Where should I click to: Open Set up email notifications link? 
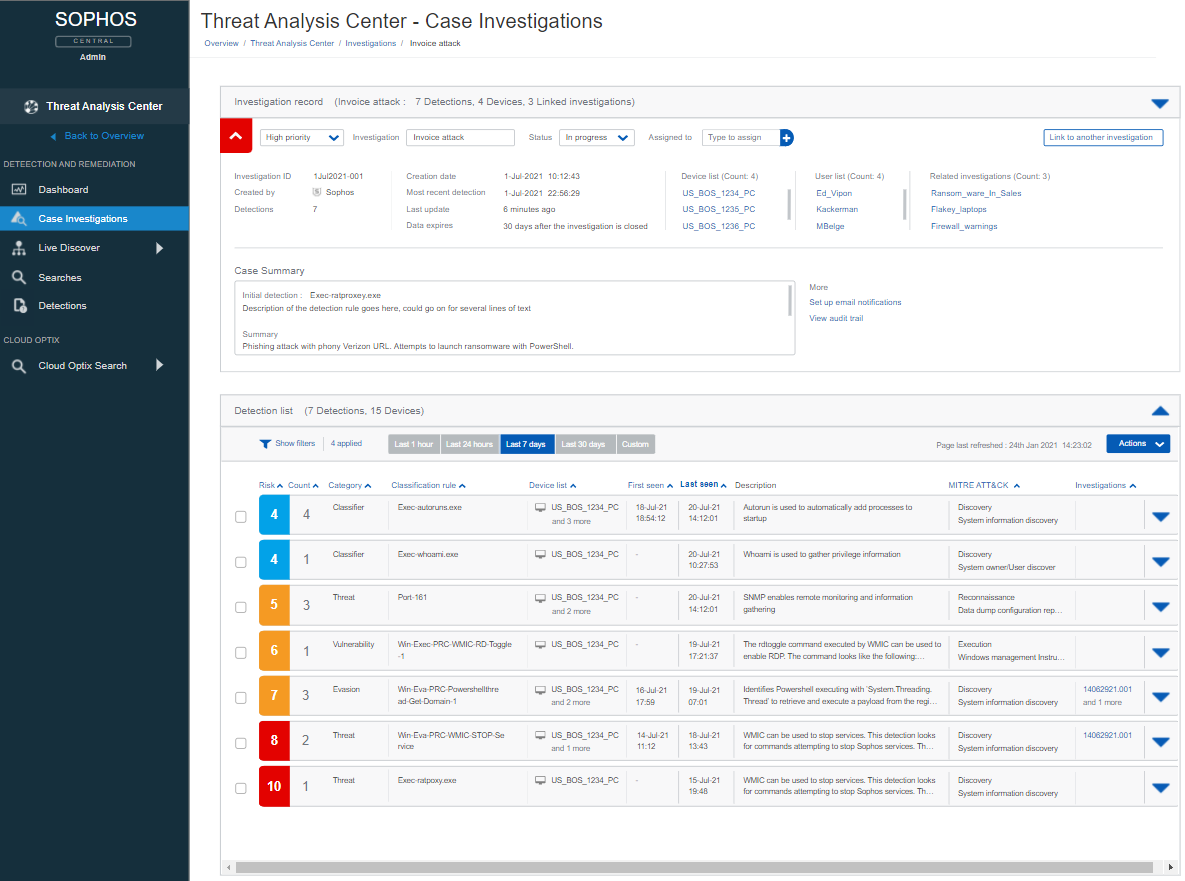pyautogui.click(x=855, y=302)
